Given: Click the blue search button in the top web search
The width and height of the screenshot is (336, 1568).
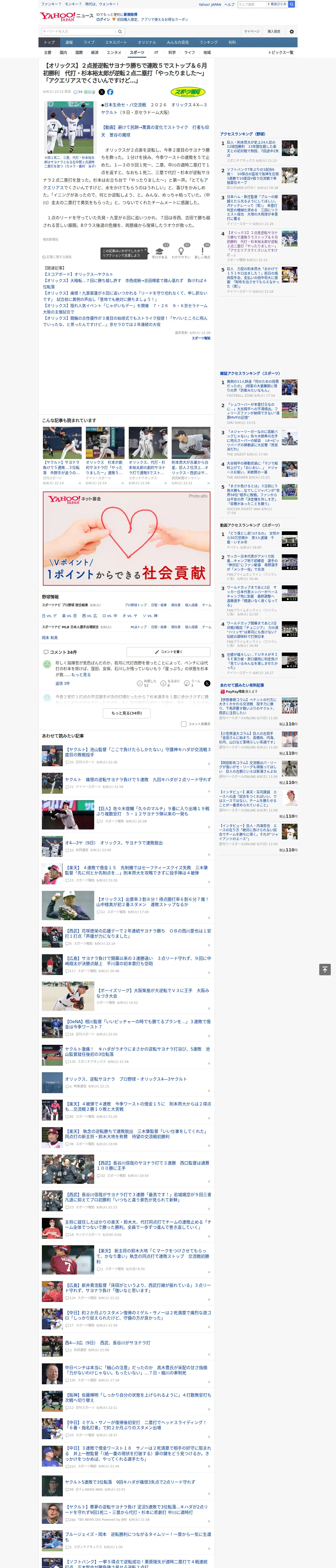Looking at the screenshot, I should pos(292,4).
